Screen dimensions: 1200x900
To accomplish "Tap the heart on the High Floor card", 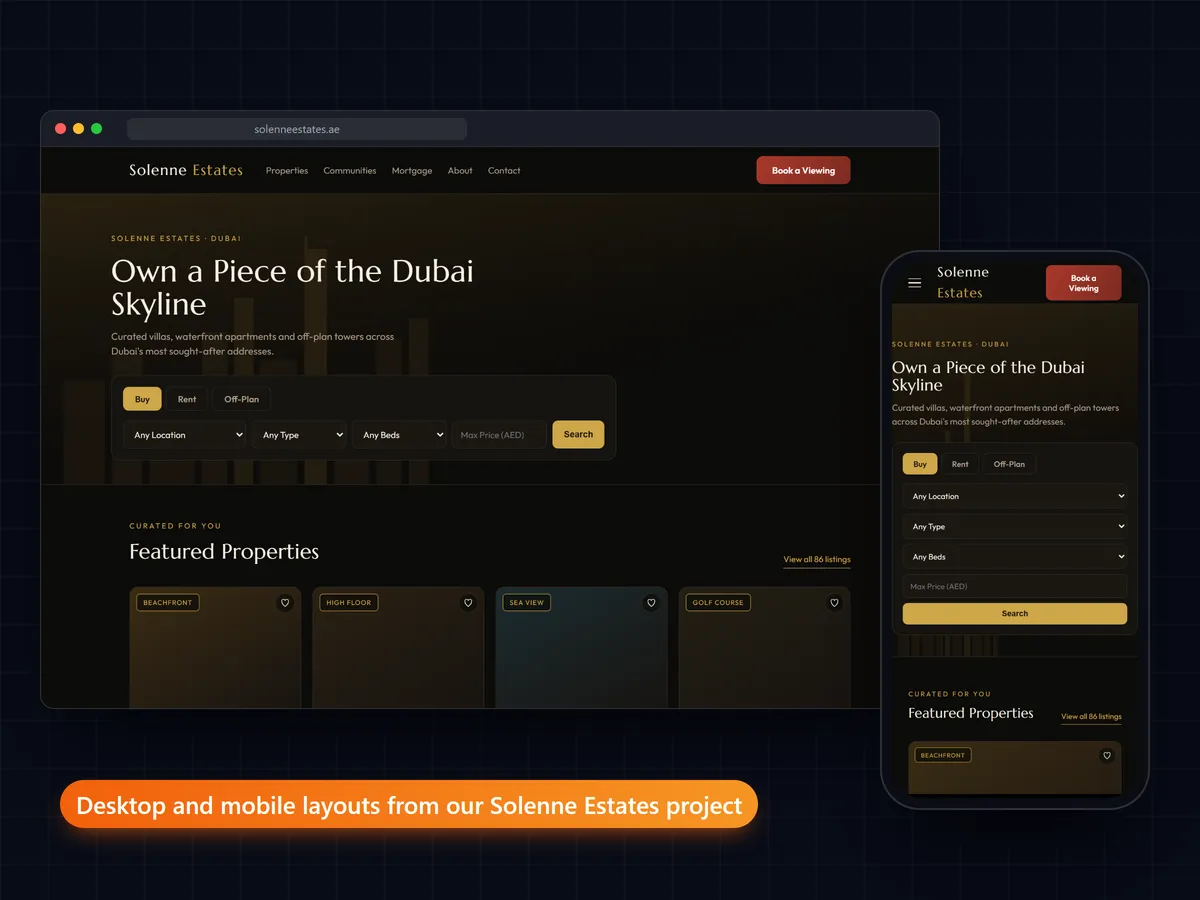I will point(468,603).
